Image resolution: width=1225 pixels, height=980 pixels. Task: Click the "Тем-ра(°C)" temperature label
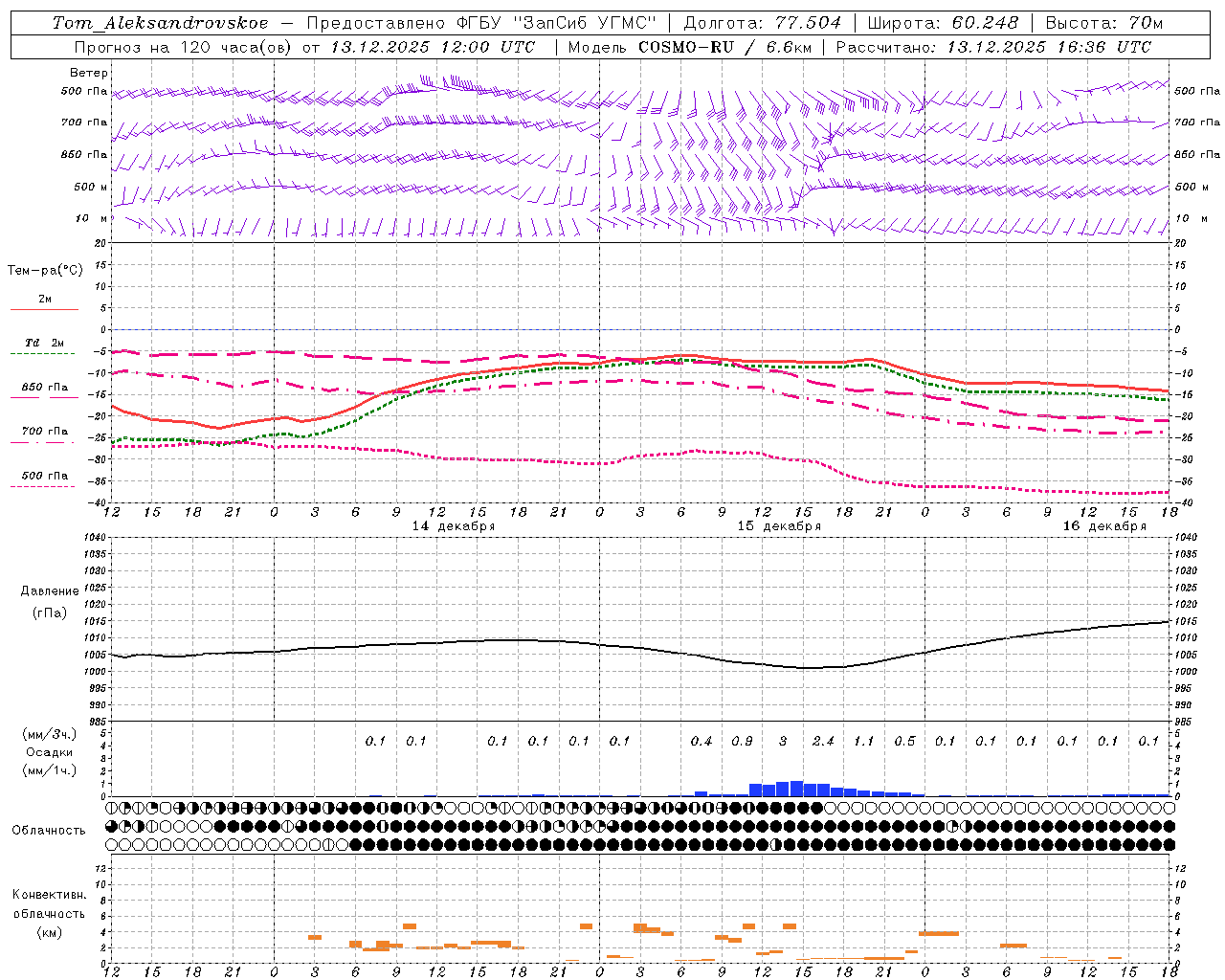point(45,270)
